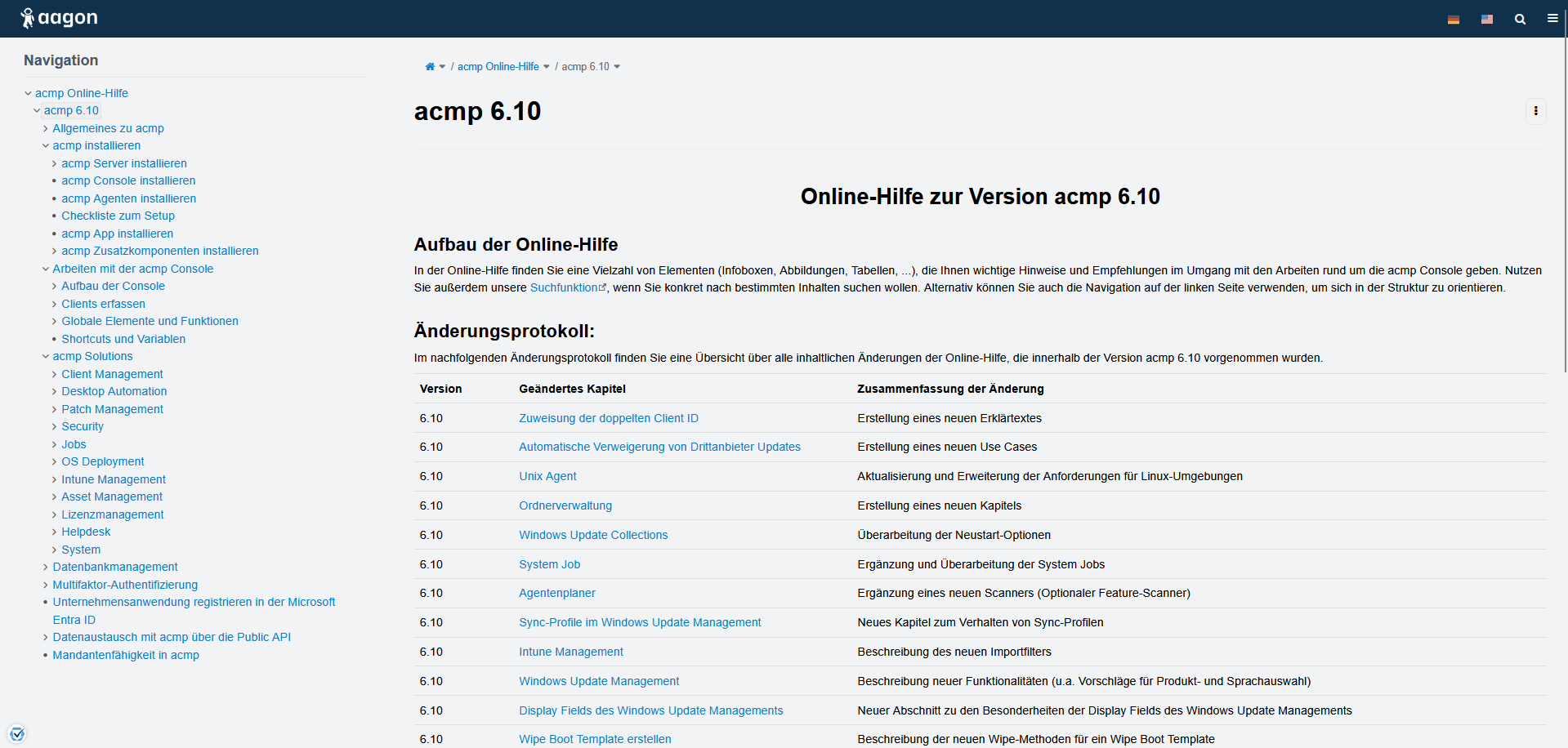Screen dimensions: 1568x748
Task: Switch language to English US flag
Action: click(x=1487, y=20)
